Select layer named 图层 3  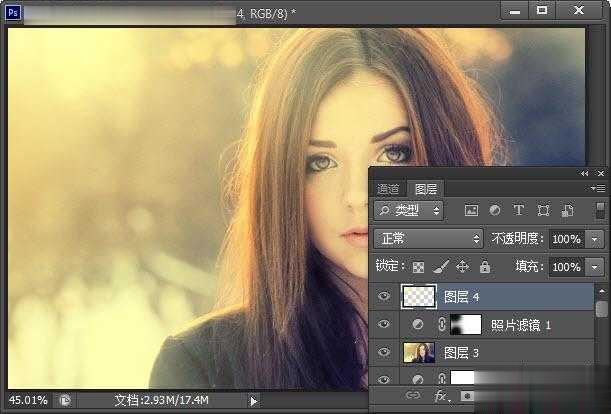pos(461,353)
